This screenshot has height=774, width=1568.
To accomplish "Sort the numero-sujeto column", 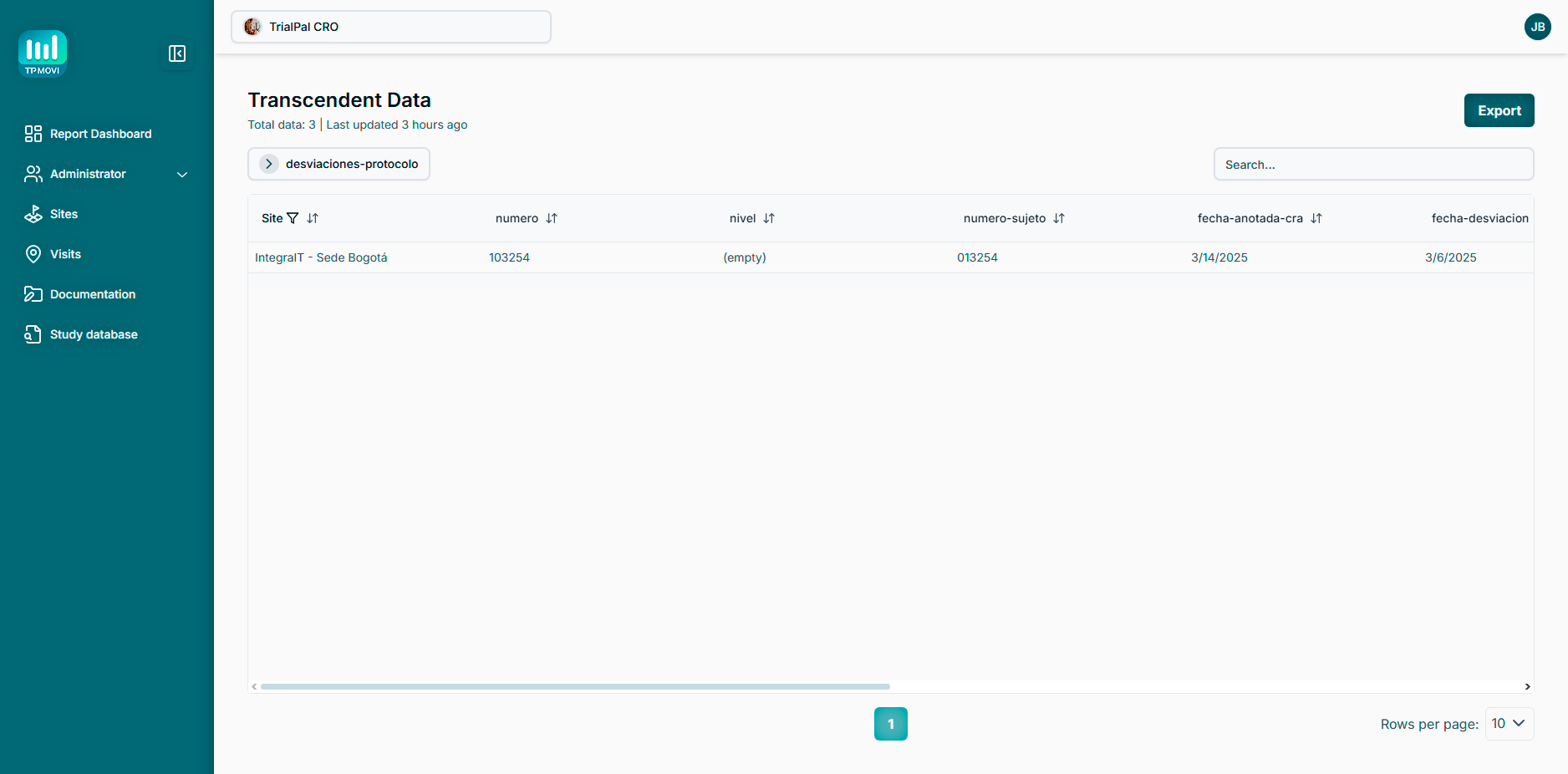I will (x=1059, y=218).
